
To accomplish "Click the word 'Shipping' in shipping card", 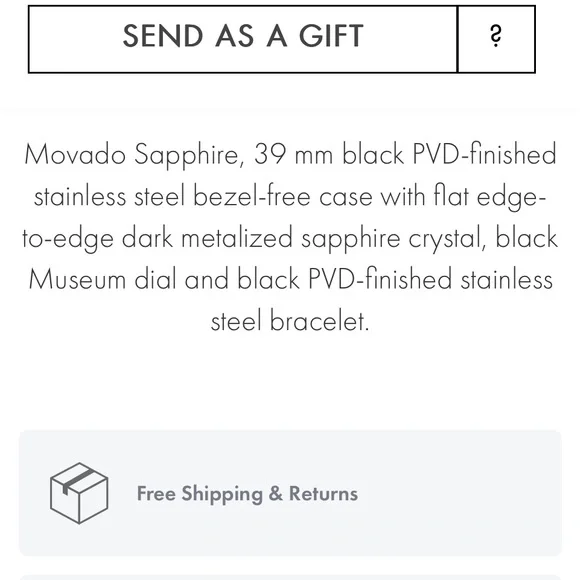I will click(x=222, y=494).
